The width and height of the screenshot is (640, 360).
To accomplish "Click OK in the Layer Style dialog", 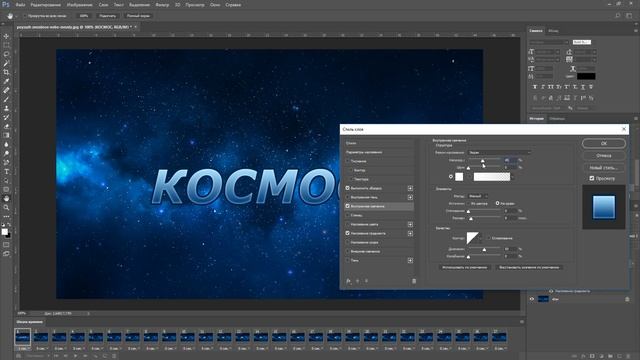I will click(x=604, y=143).
